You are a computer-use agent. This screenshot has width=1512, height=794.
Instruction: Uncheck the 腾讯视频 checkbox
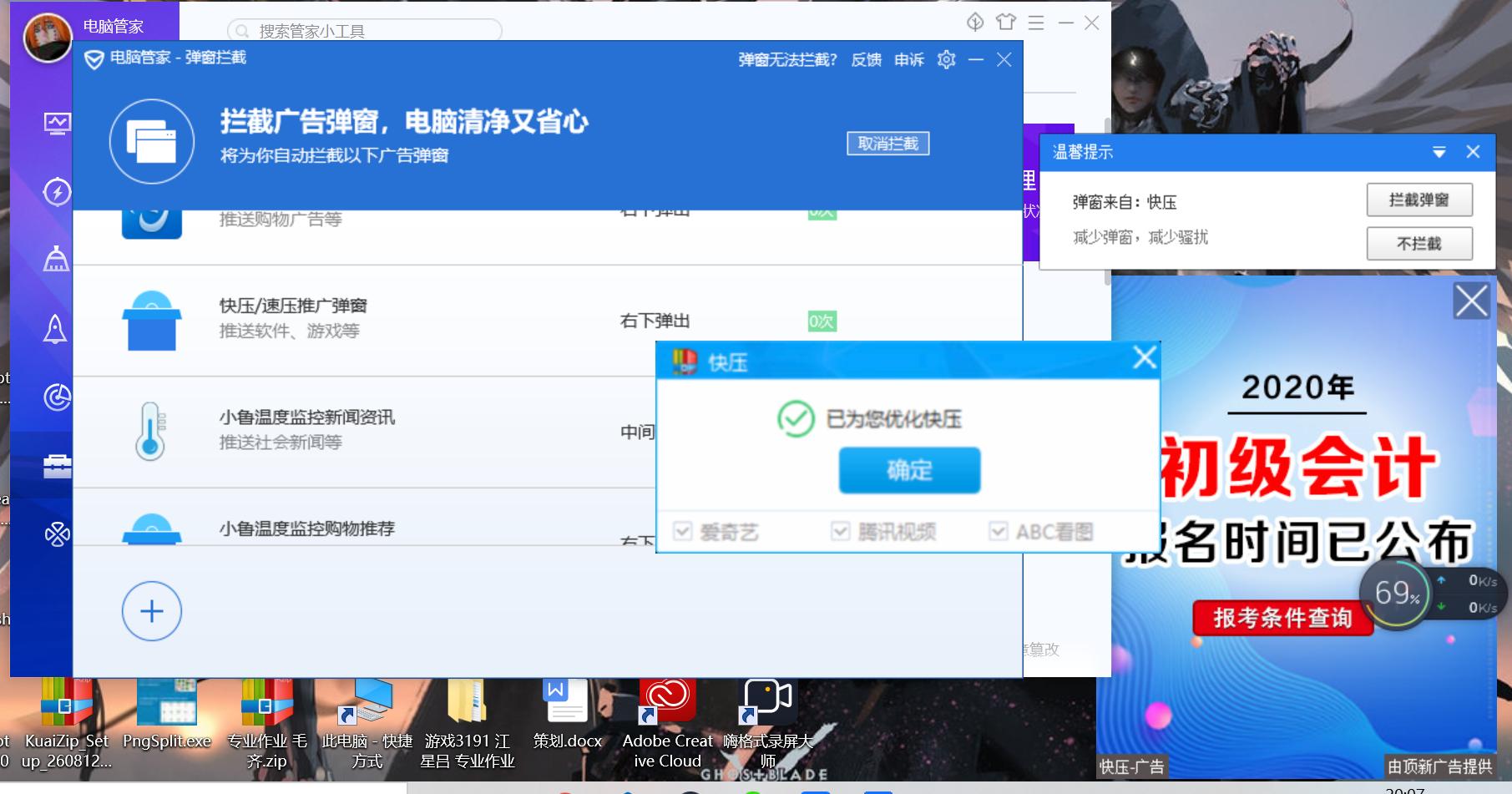839,531
